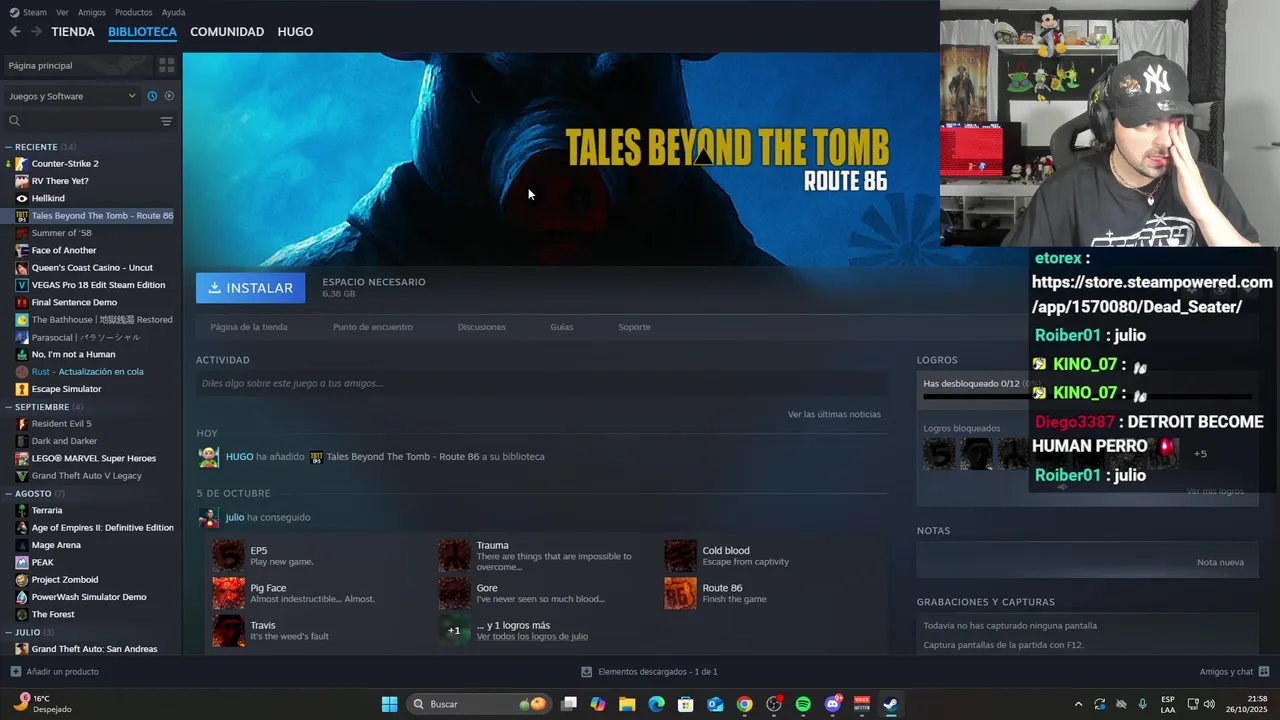The height and width of the screenshot is (720, 1280).
Task: Click HUGO avatar in activity feed
Action: click(x=208, y=457)
